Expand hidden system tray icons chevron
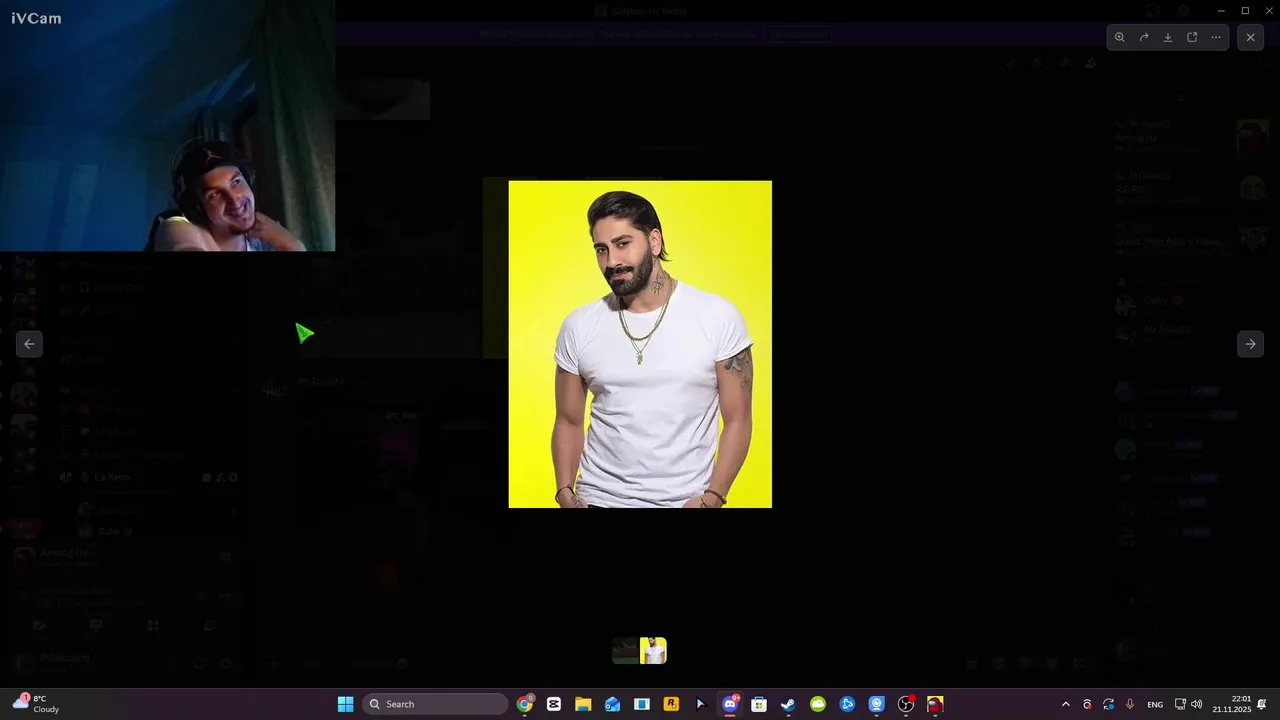The height and width of the screenshot is (720, 1280). coord(1065,704)
